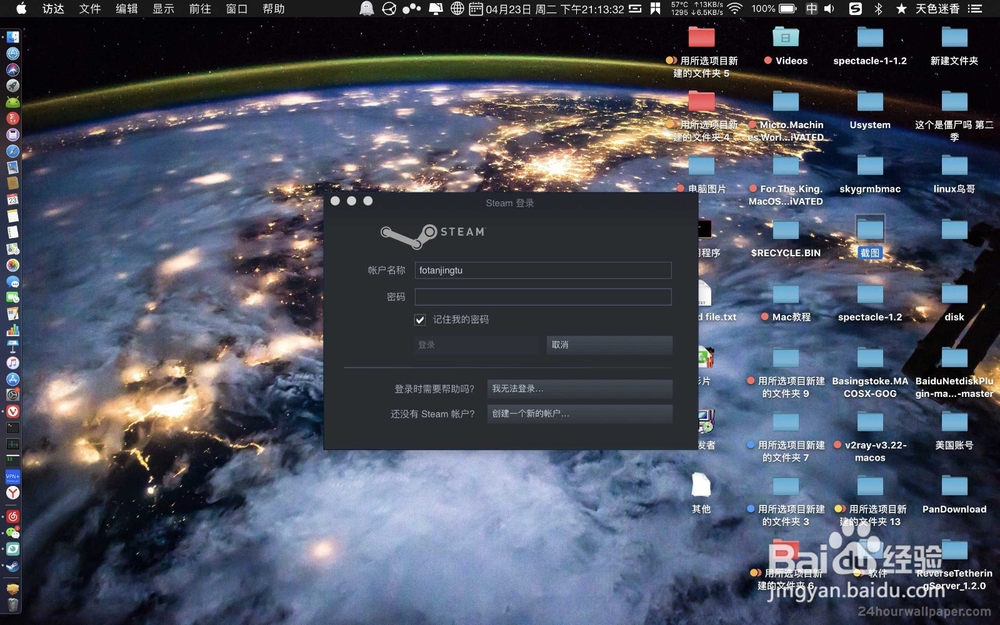Uncheck the 记住我的密码 remember password checkbox
The width and height of the screenshot is (1000, 625).
tap(420, 320)
